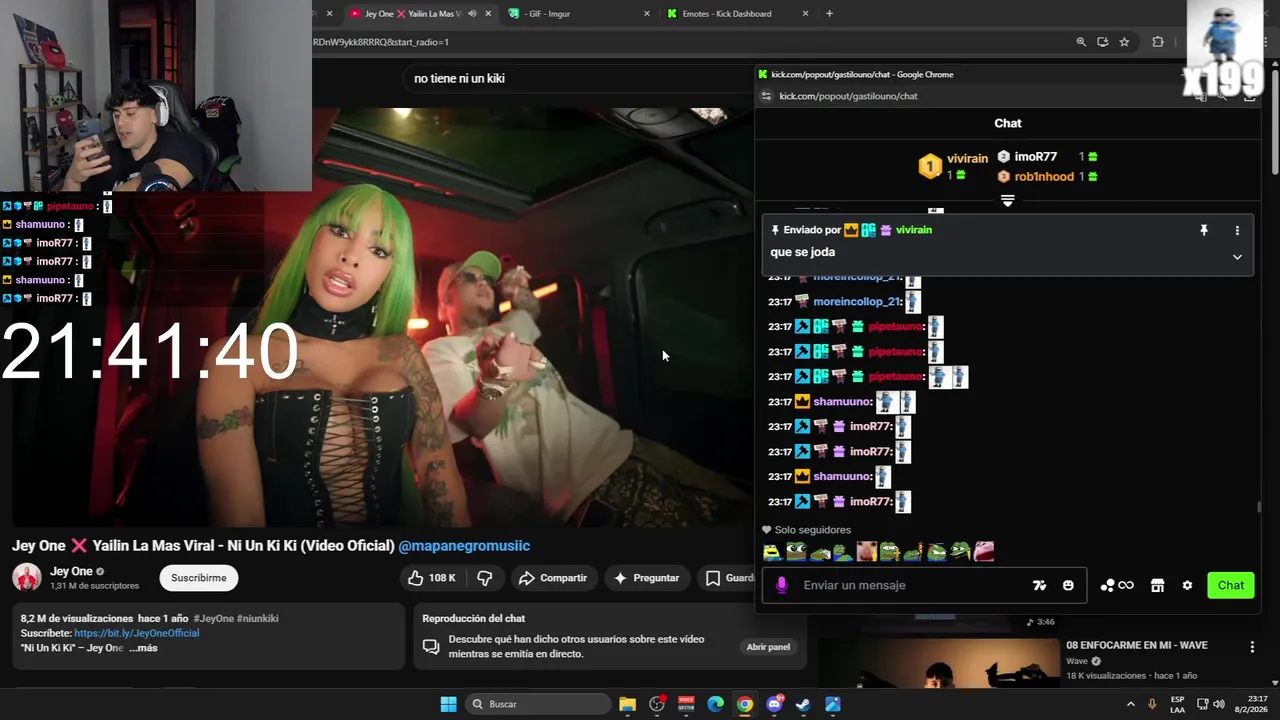
Task: Click the YouTube search box
Action: pos(580,78)
